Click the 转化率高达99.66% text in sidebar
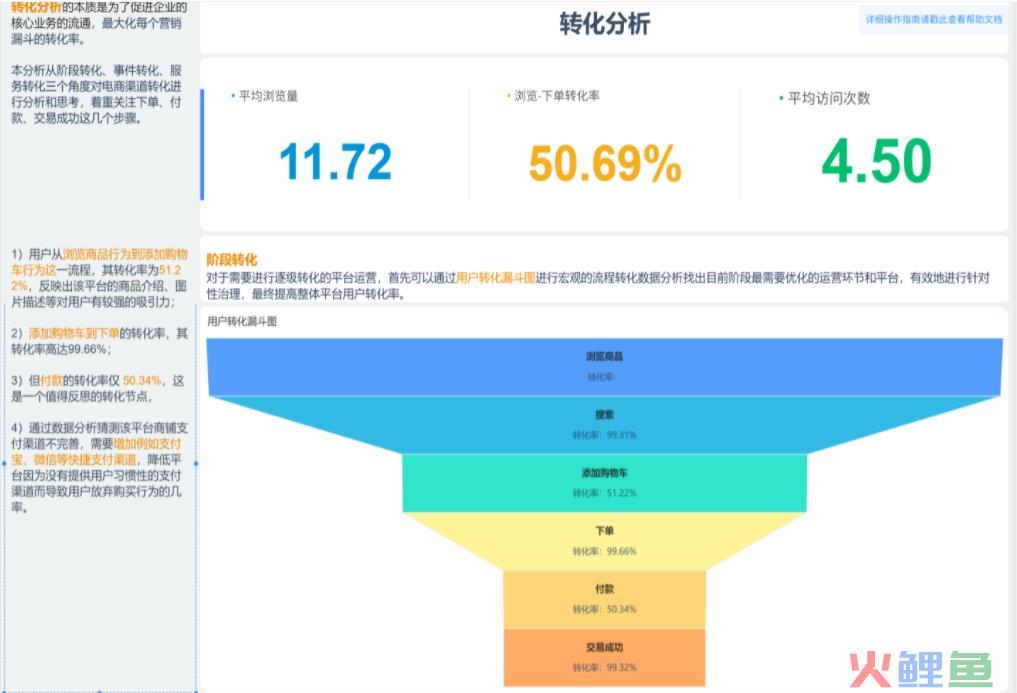This screenshot has width=1017, height=693. 60,350
